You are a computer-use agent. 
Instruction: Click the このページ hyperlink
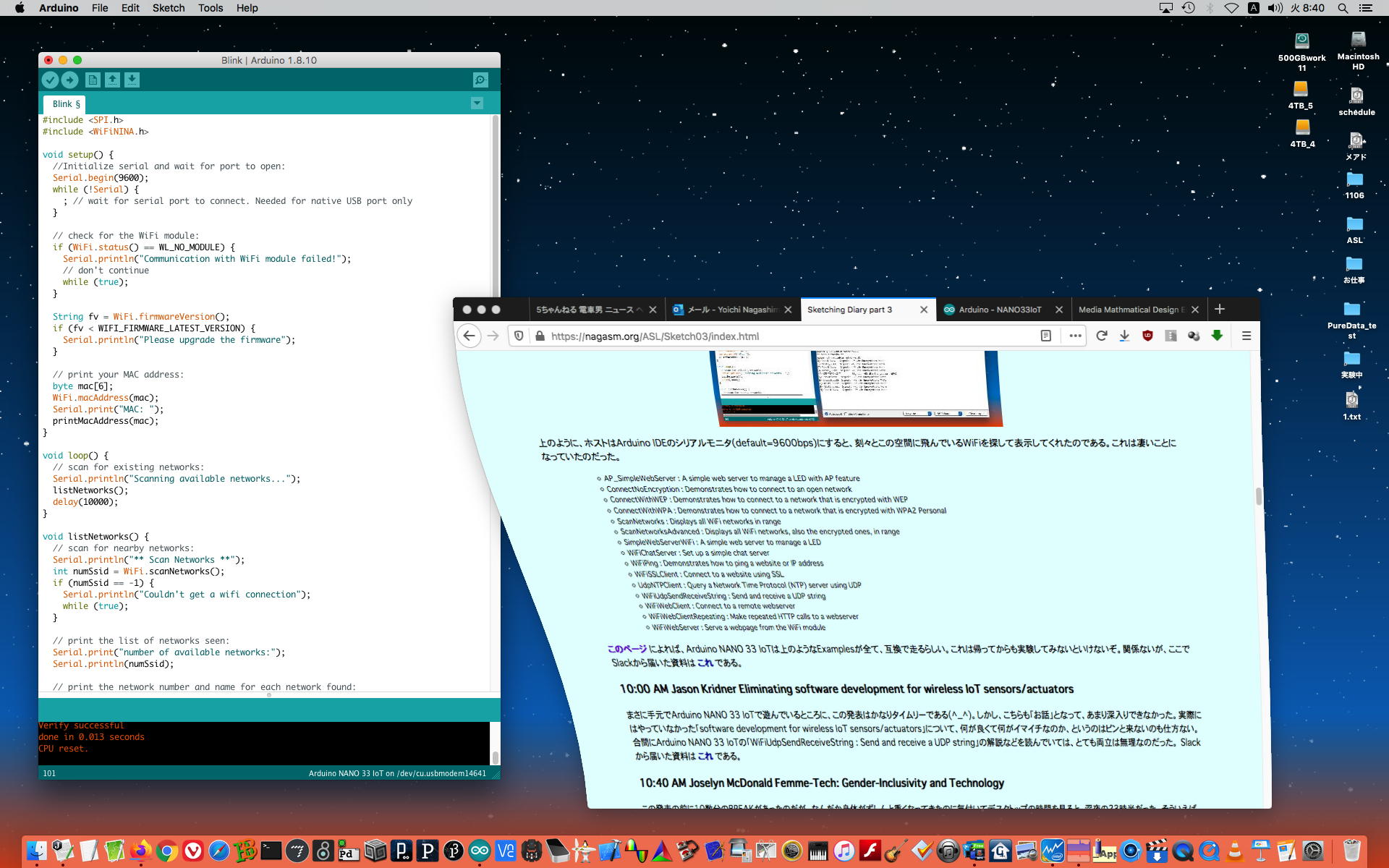pyautogui.click(x=626, y=649)
